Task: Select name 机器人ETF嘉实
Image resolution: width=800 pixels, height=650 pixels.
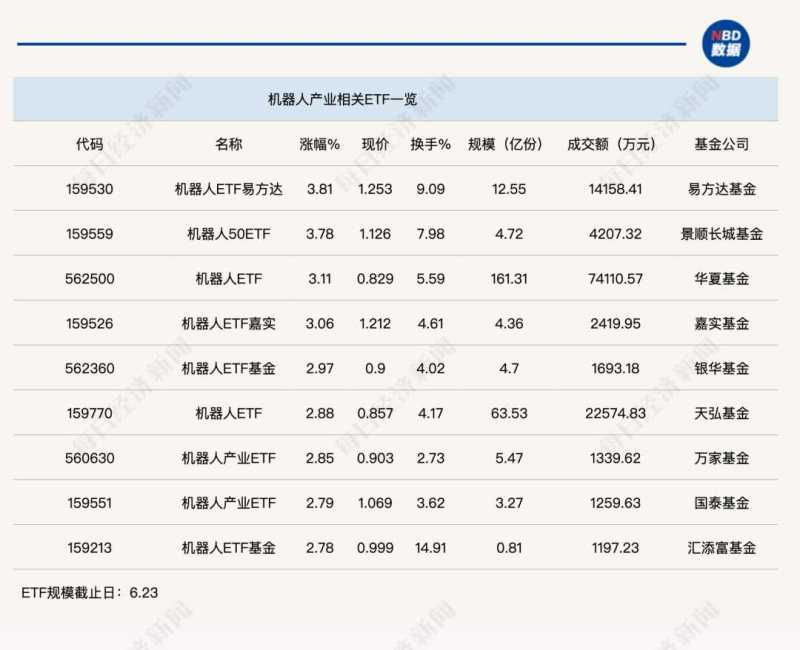Action: 229,324
